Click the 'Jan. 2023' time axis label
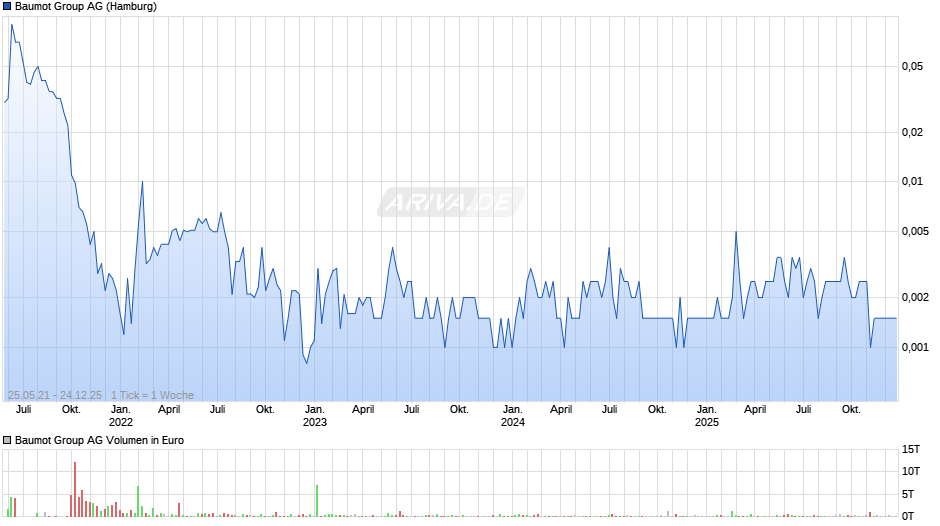Image resolution: width=940 pixels, height=526 pixels. click(x=315, y=416)
